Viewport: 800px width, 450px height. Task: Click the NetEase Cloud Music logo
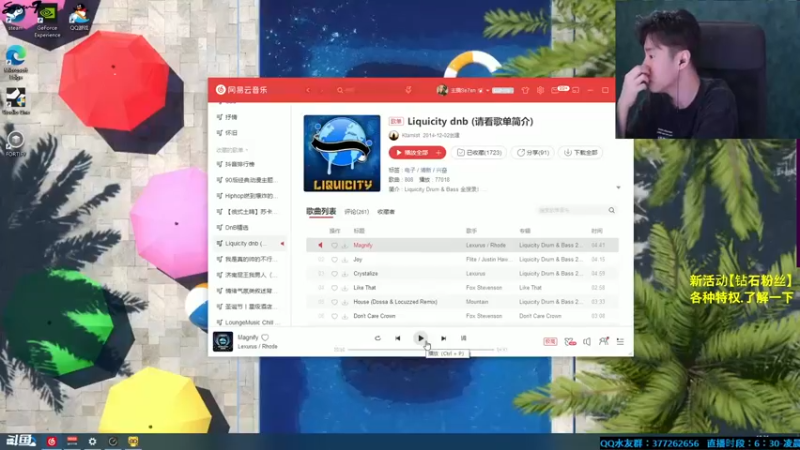coord(241,90)
